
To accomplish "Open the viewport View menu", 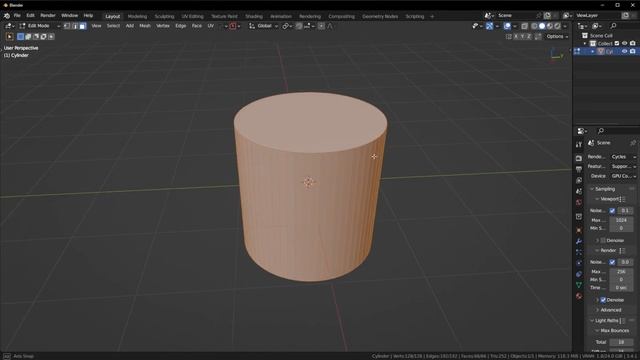I will [96, 26].
